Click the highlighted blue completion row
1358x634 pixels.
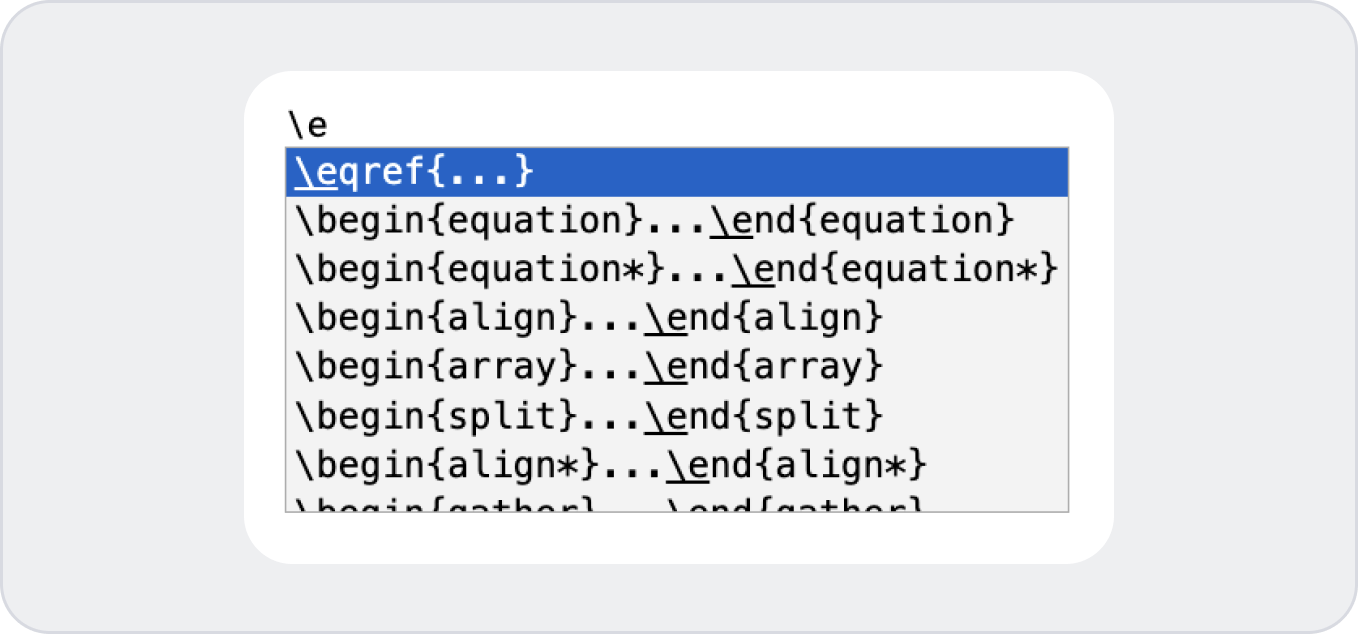675,170
